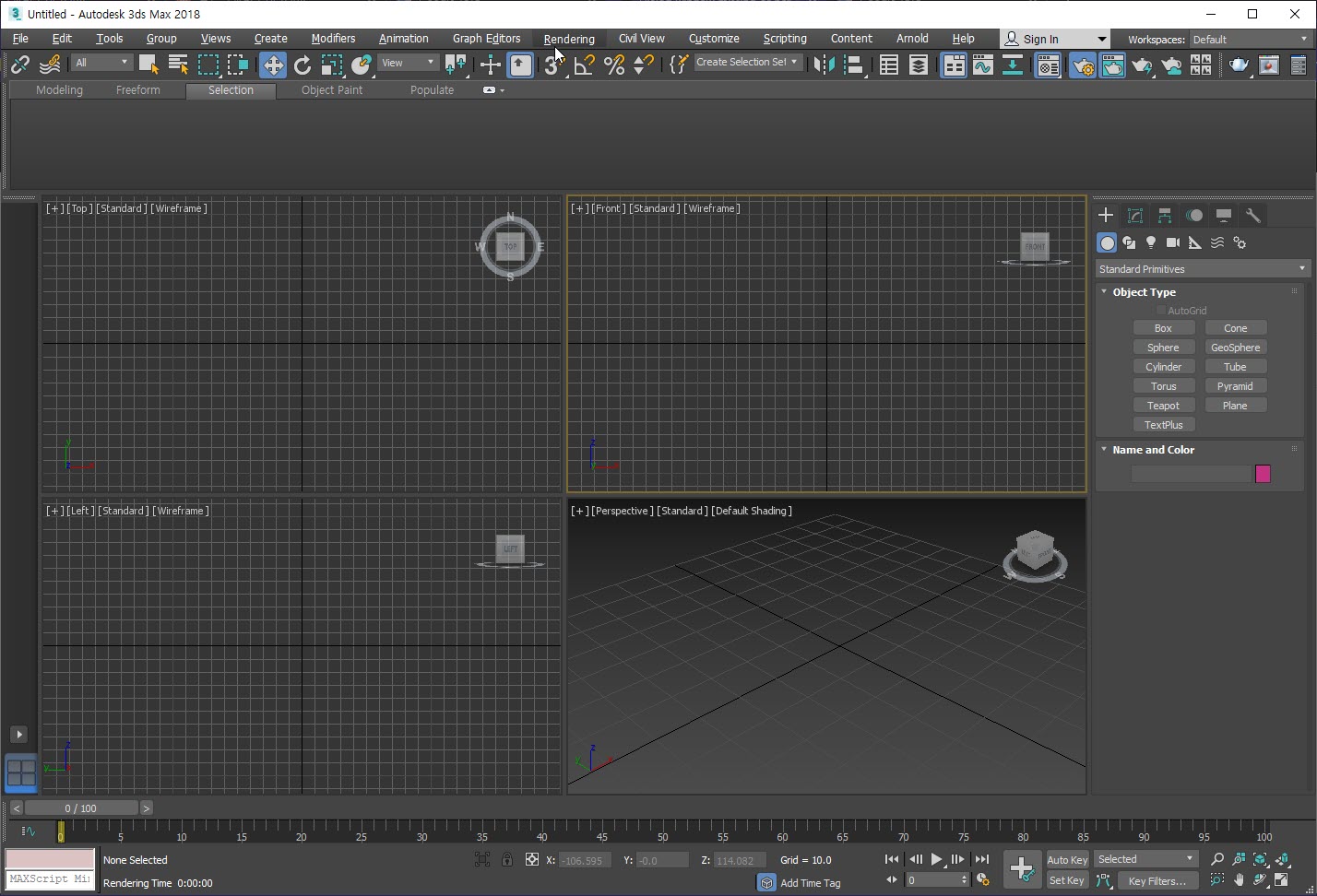This screenshot has height=896, width=1317.
Task: Select the Scale tool
Action: tap(332, 65)
